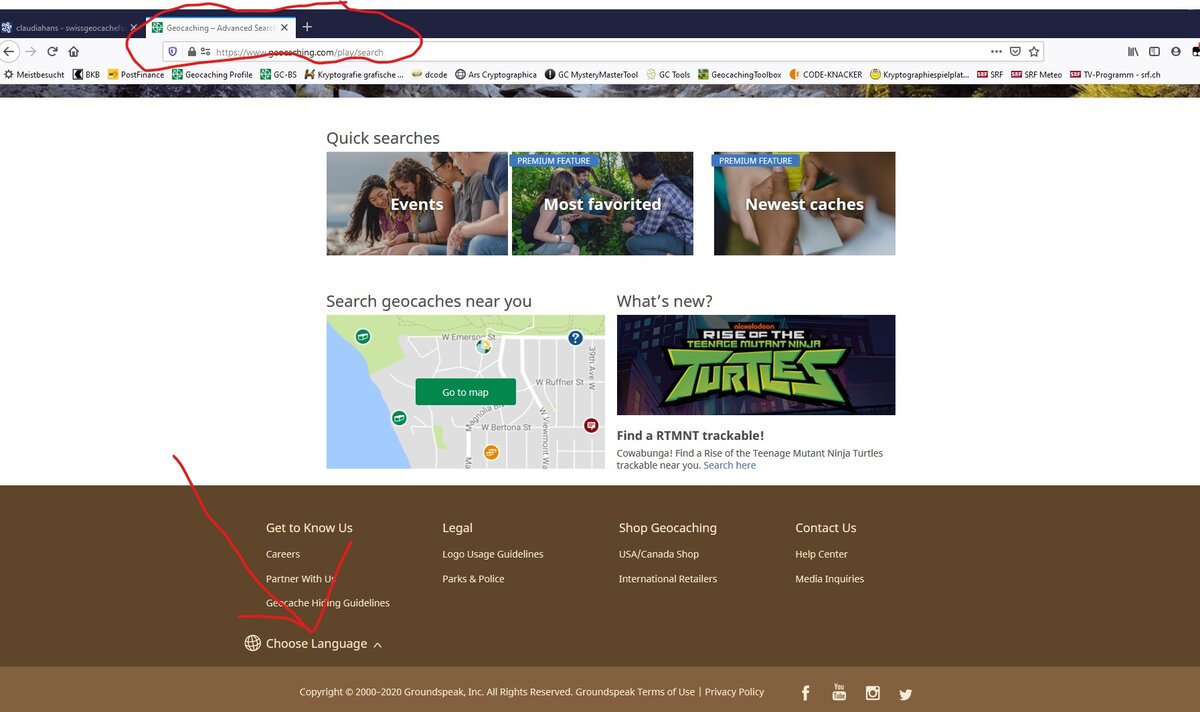The image size is (1200, 712).
Task: Click green cache marker beside W Emerson St
Action: pos(363,337)
